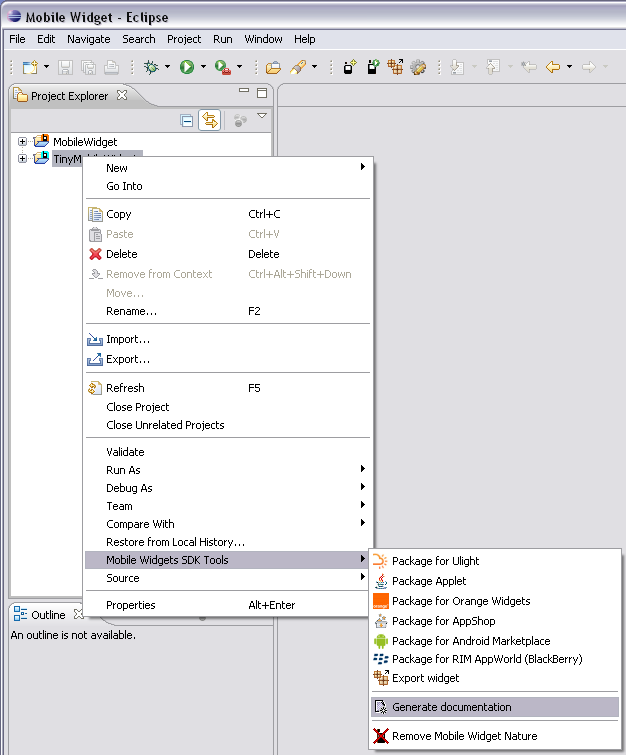The height and width of the screenshot is (755, 626).
Task: Click Collapse All in Project Explorer
Action: (187, 120)
